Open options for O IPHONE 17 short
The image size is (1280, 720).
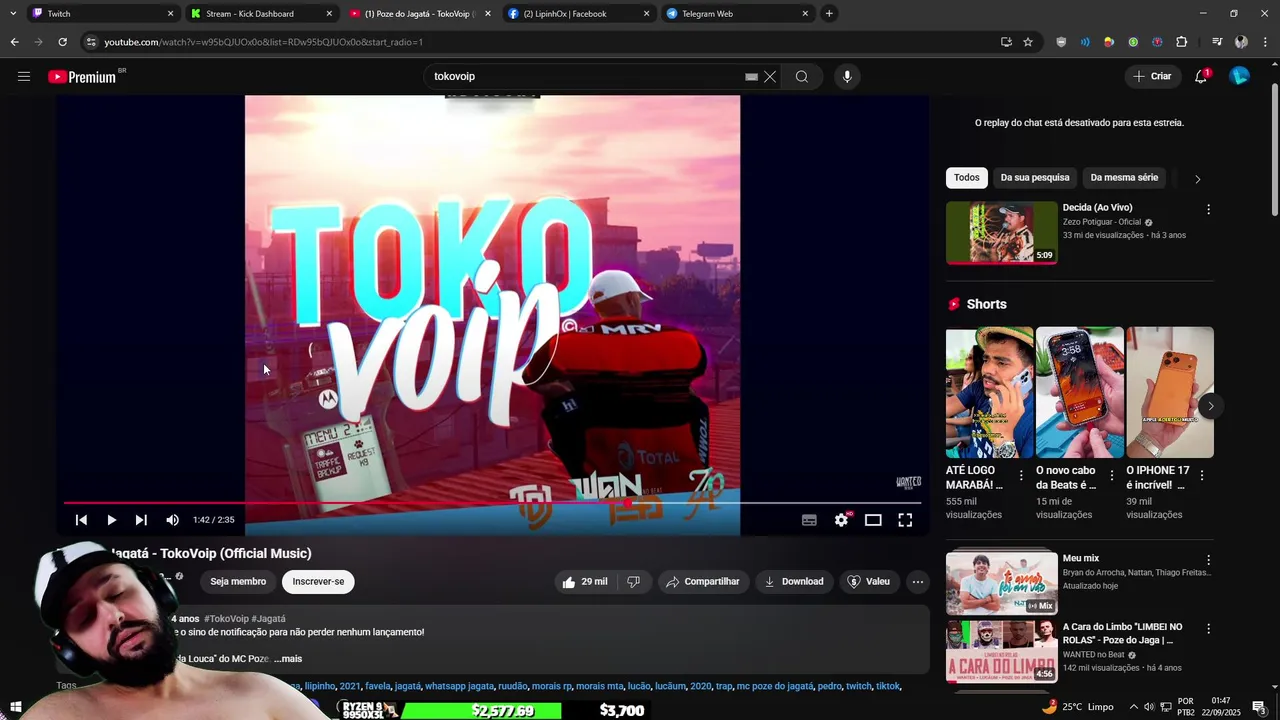(1201, 476)
